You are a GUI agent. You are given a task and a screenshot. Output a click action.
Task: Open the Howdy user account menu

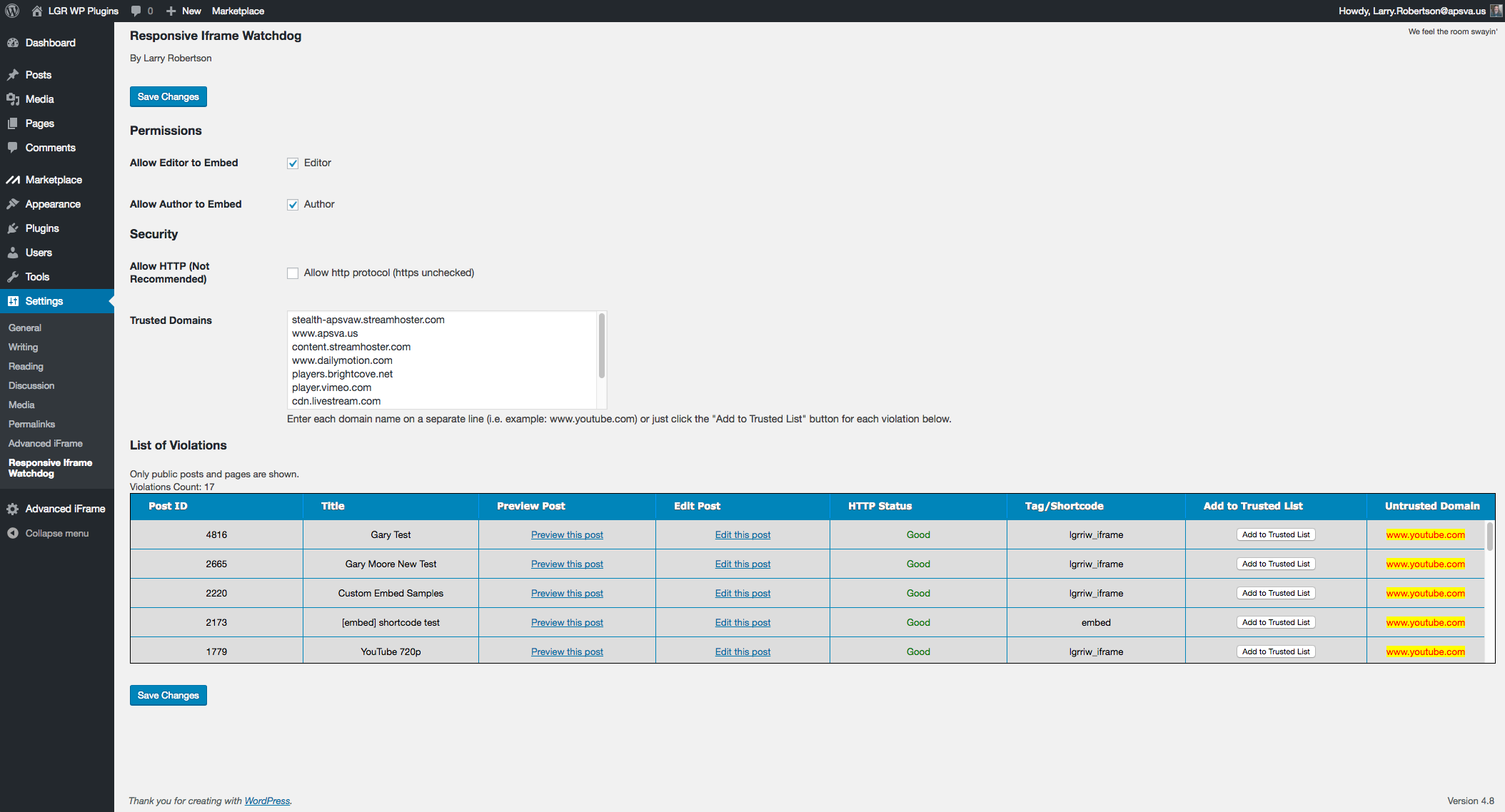point(1411,11)
